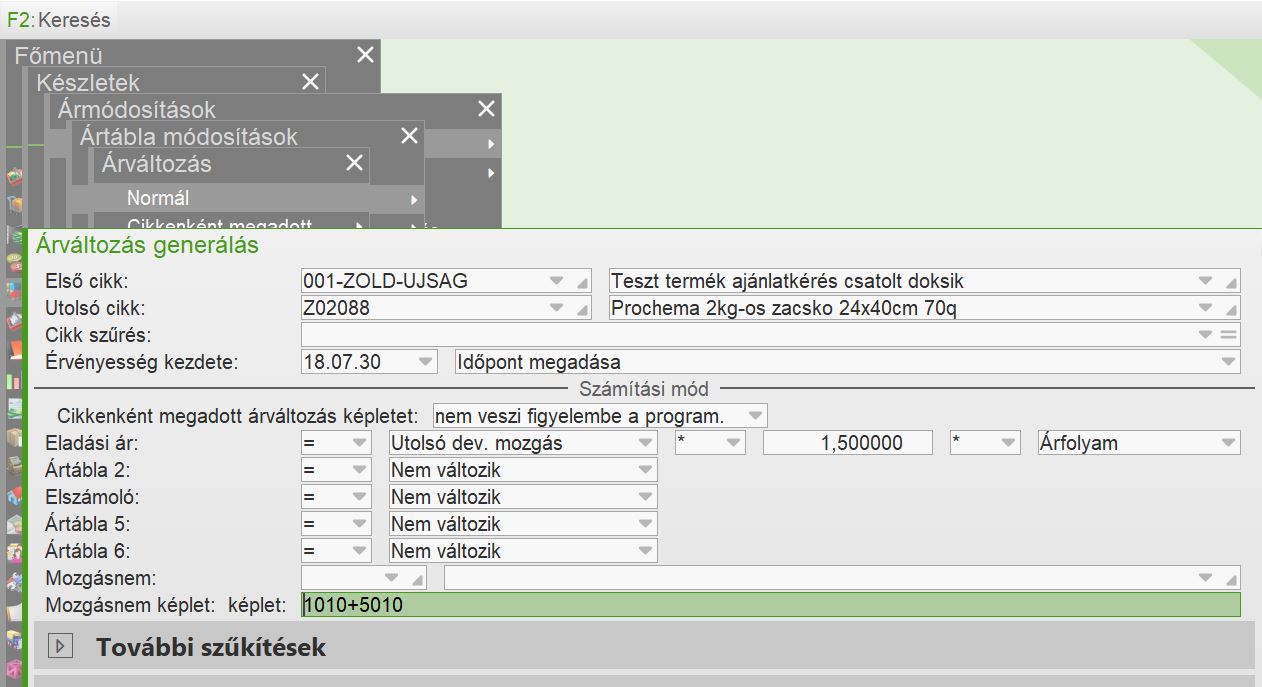This screenshot has width=1262, height=687.
Task: Click the equals-lines icon in Cikk szűrés
Action: (1229, 335)
